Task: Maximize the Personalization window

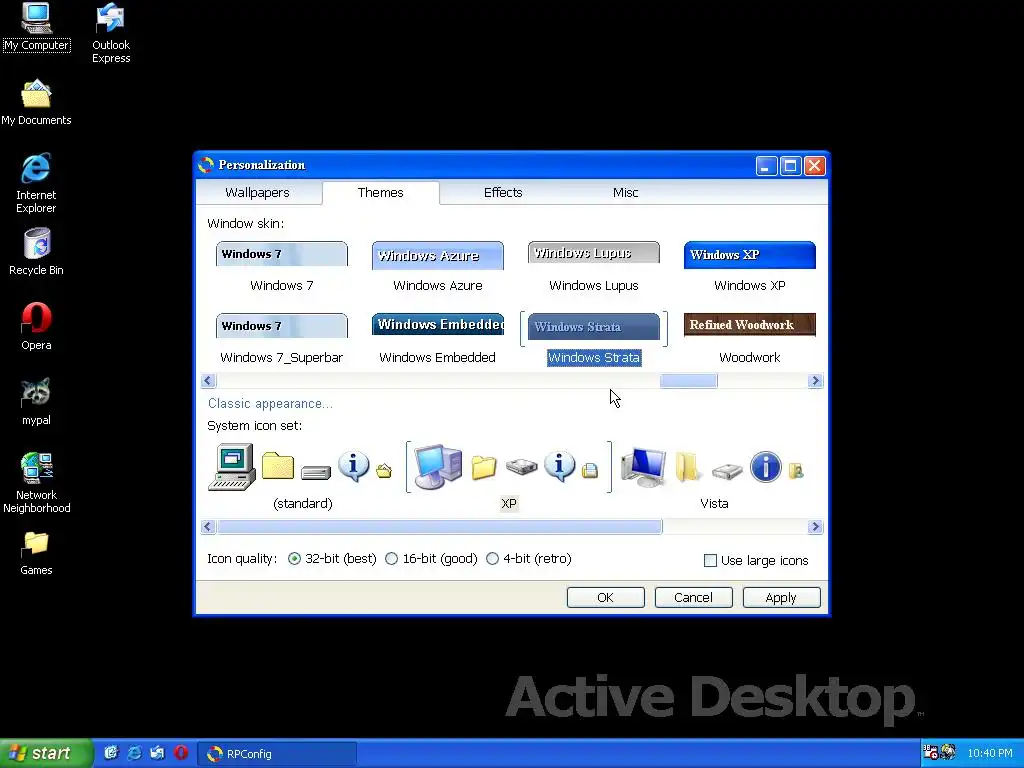Action: click(x=790, y=166)
